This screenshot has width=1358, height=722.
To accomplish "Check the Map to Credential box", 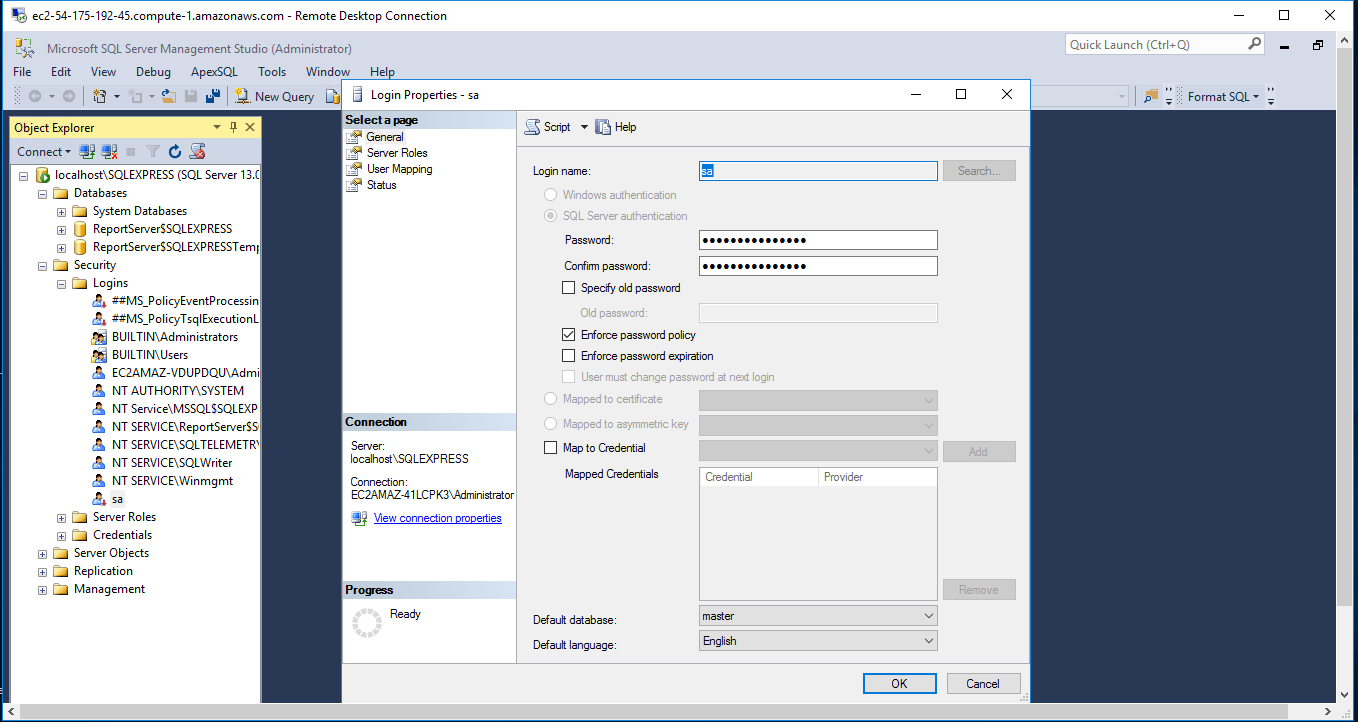I will [550, 447].
